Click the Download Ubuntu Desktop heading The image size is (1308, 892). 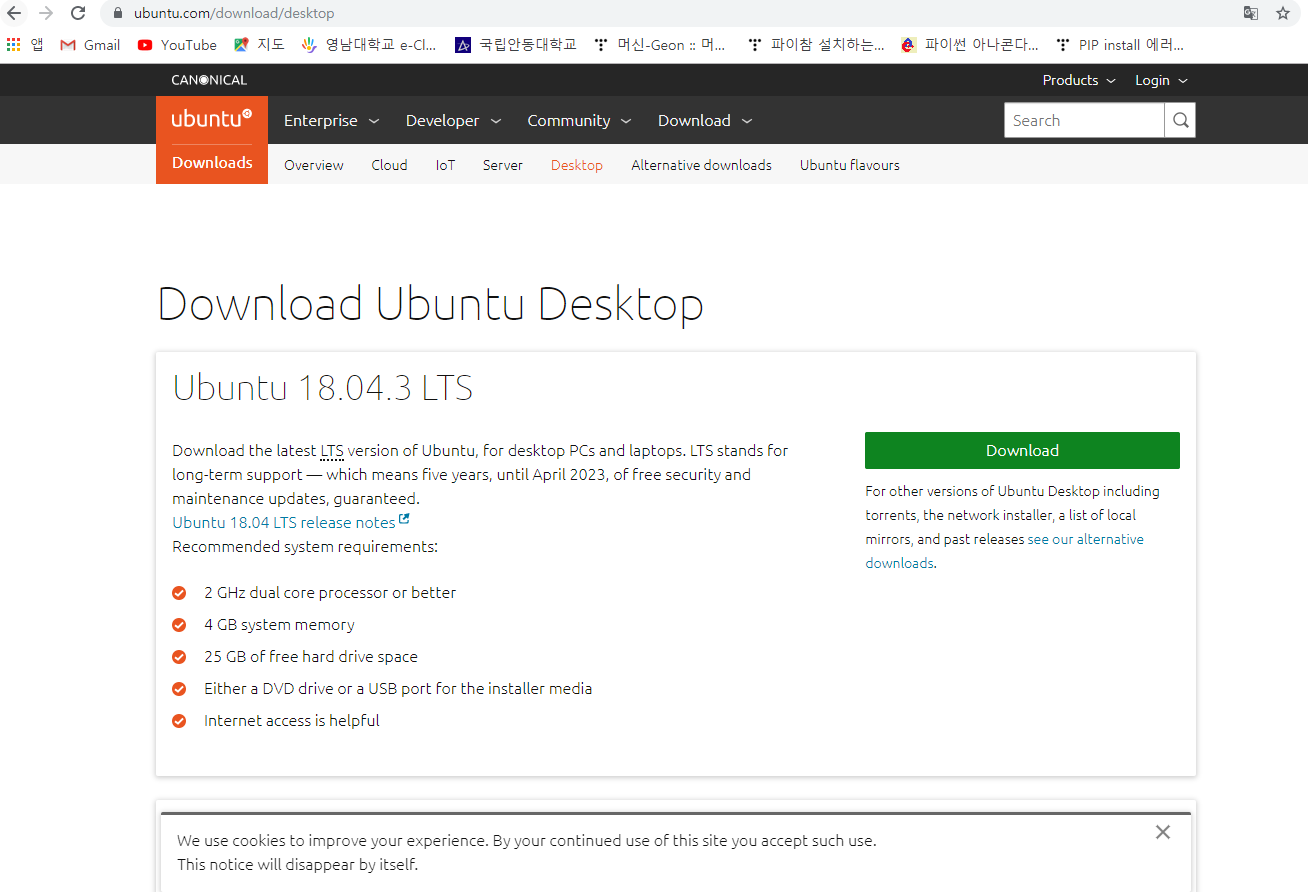pos(430,305)
